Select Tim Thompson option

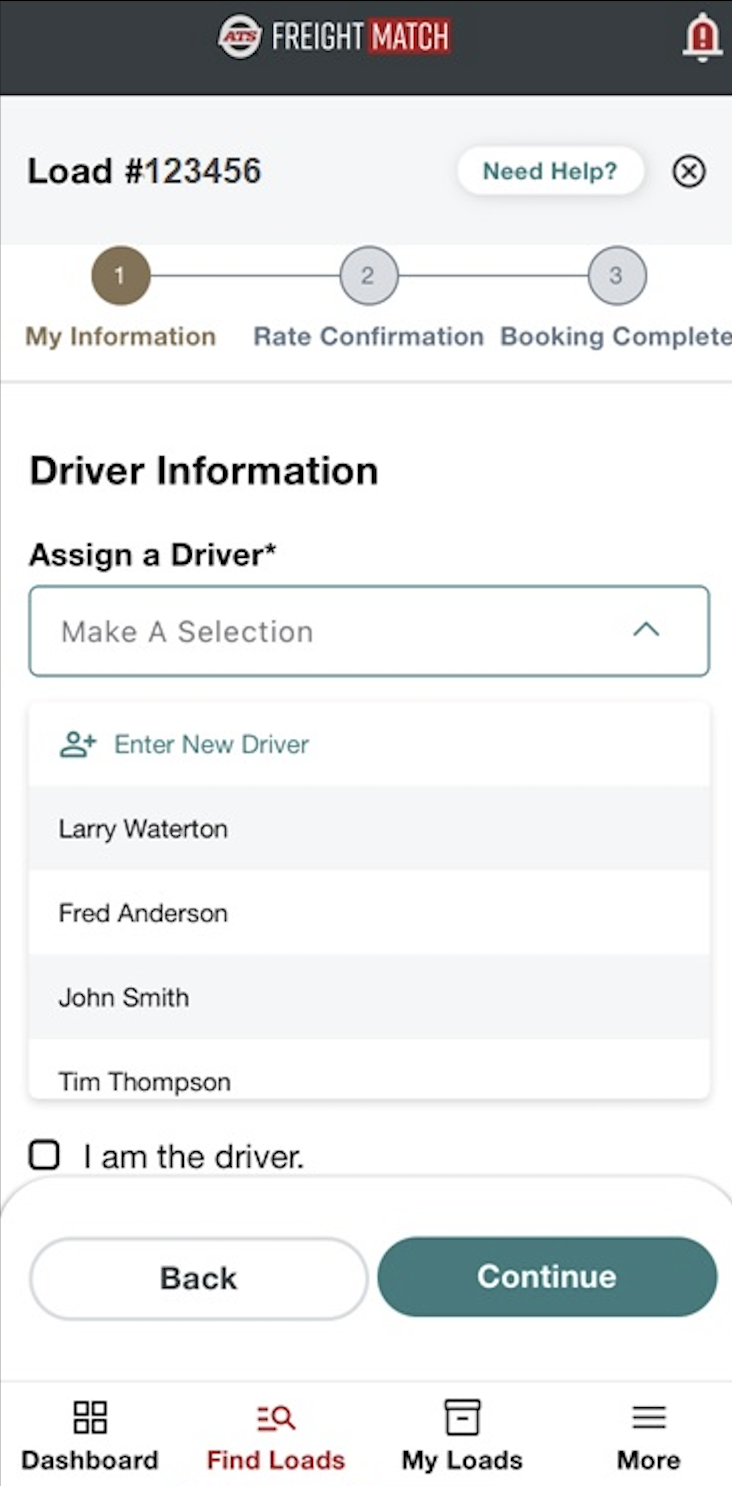tap(145, 1080)
